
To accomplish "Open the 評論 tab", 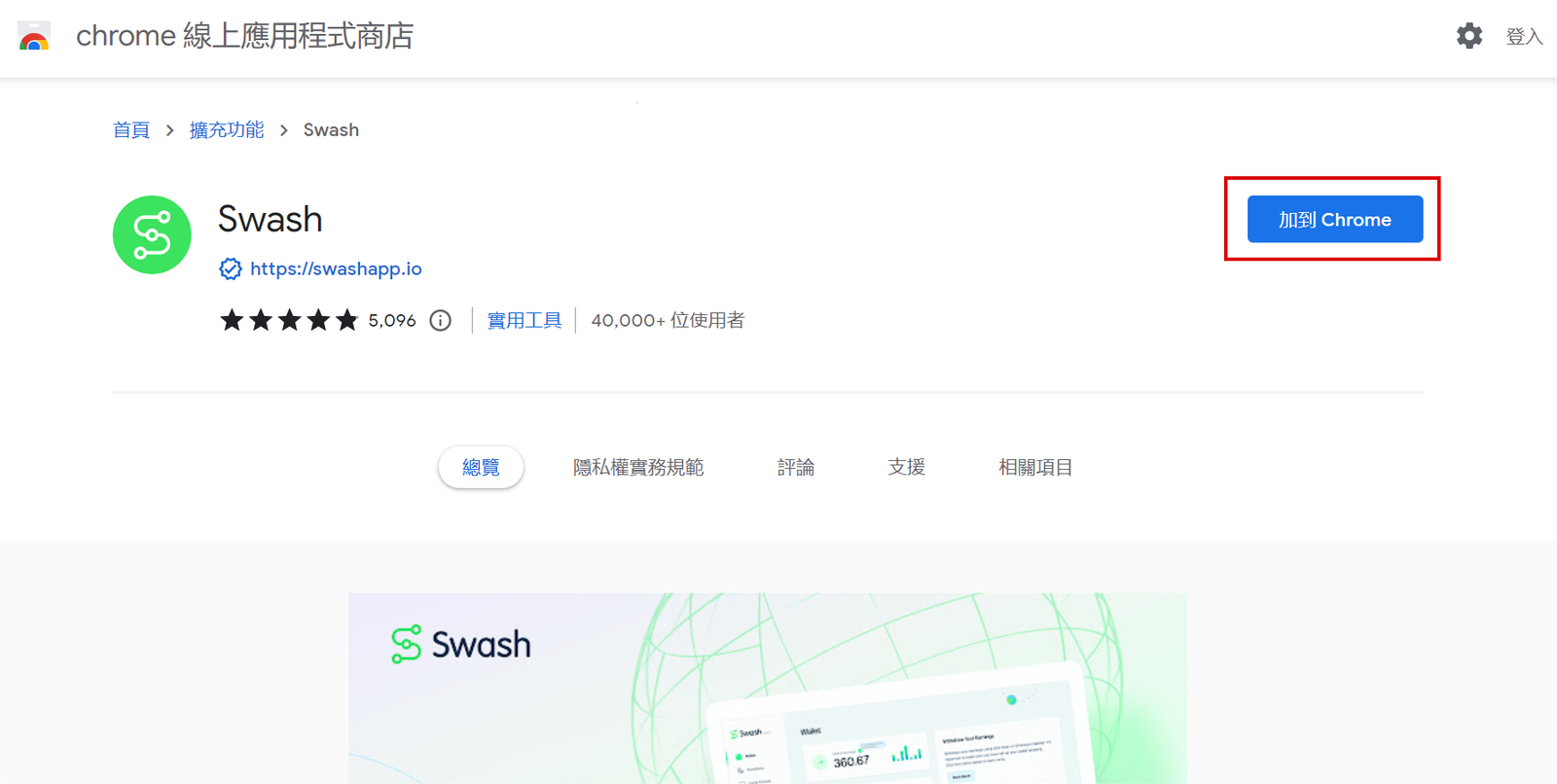I will coord(795,468).
